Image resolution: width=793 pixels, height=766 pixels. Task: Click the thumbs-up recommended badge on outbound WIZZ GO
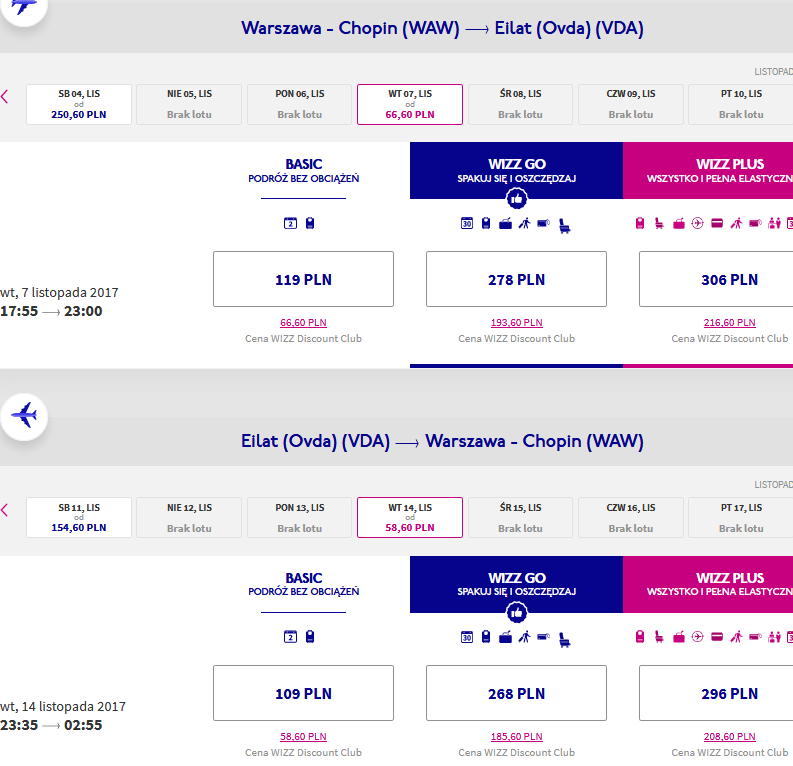coord(516,199)
